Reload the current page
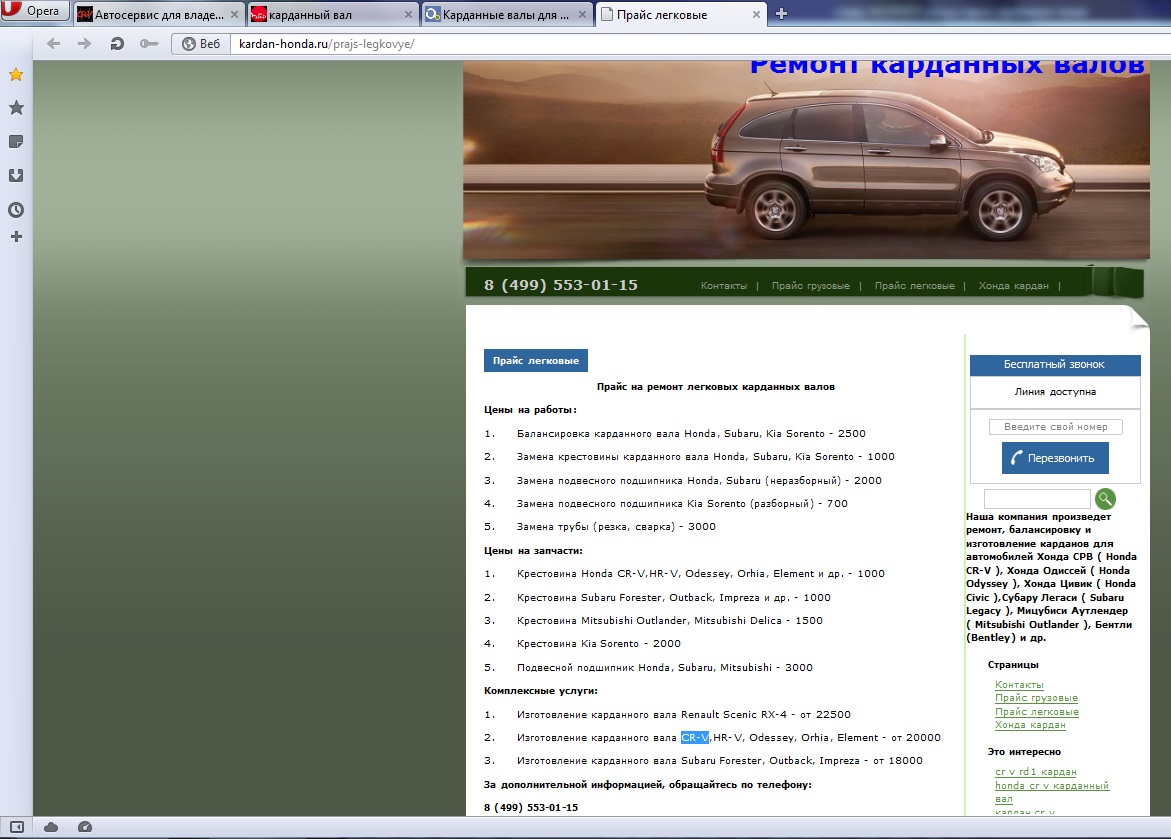Image resolution: width=1171 pixels, height=839 pixels. (x=117, y=44)
